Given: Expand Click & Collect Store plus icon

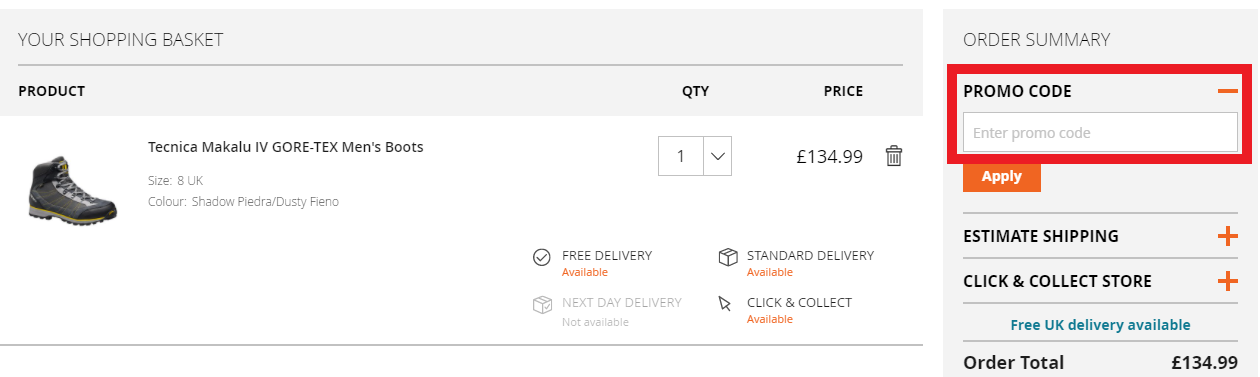Looking at the screenshot, I should 1227,282.
